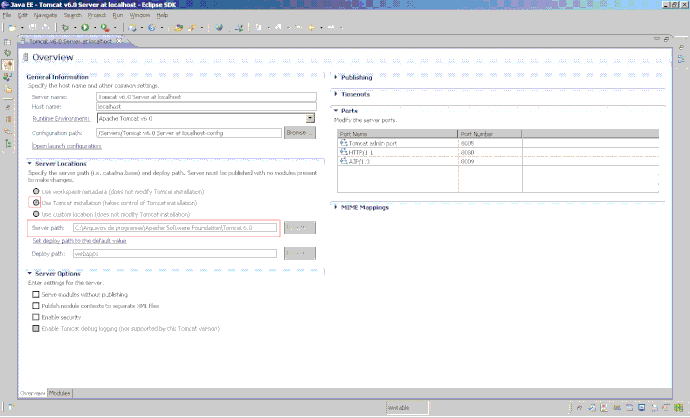Open the Runtime Environment combo box arrow
This screenshot has height=418, width=690.
click(x=310, y=118)
